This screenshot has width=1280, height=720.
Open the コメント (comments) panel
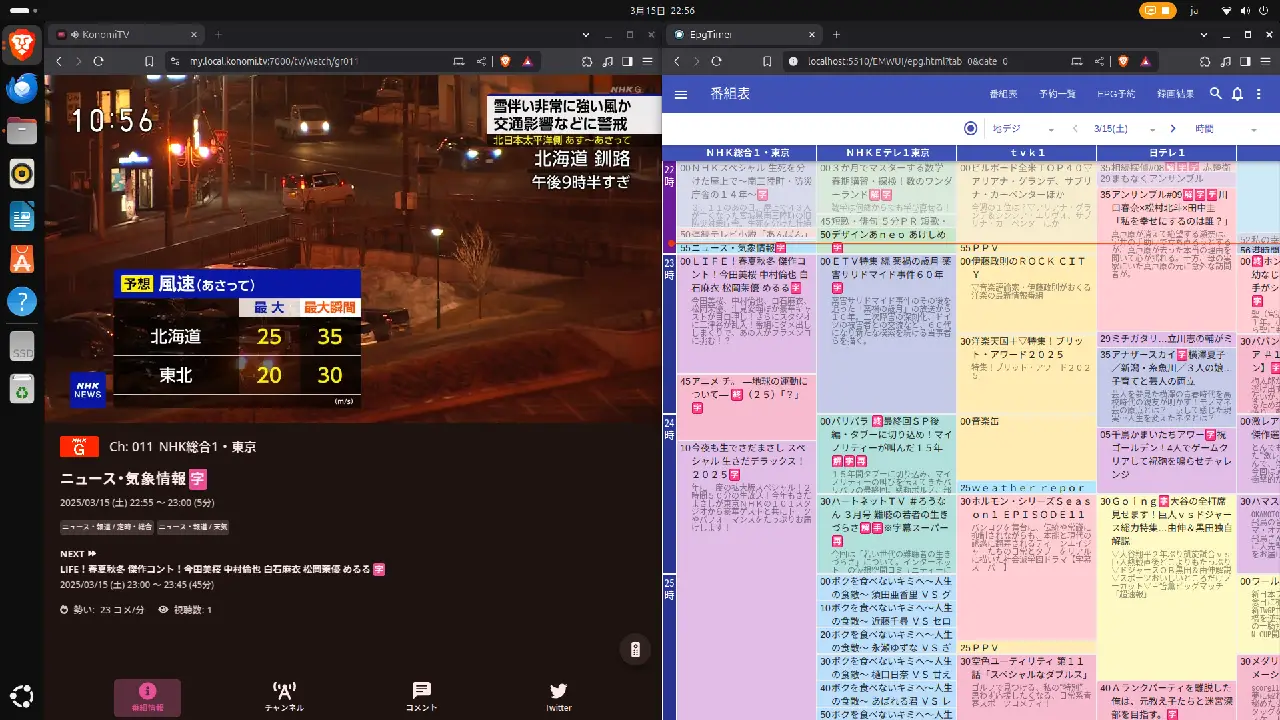421,696
